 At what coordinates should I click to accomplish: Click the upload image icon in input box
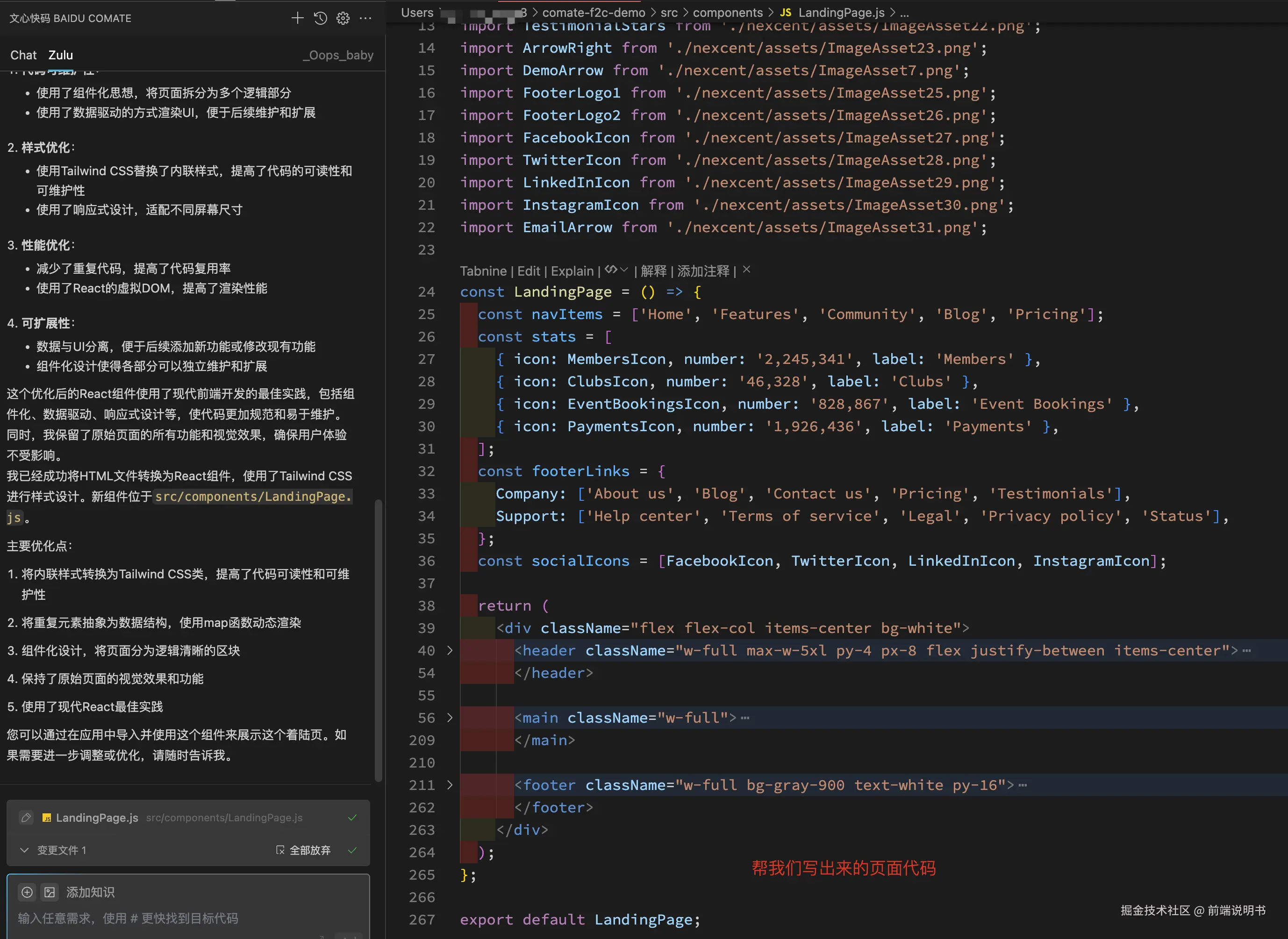click(50, 892)
